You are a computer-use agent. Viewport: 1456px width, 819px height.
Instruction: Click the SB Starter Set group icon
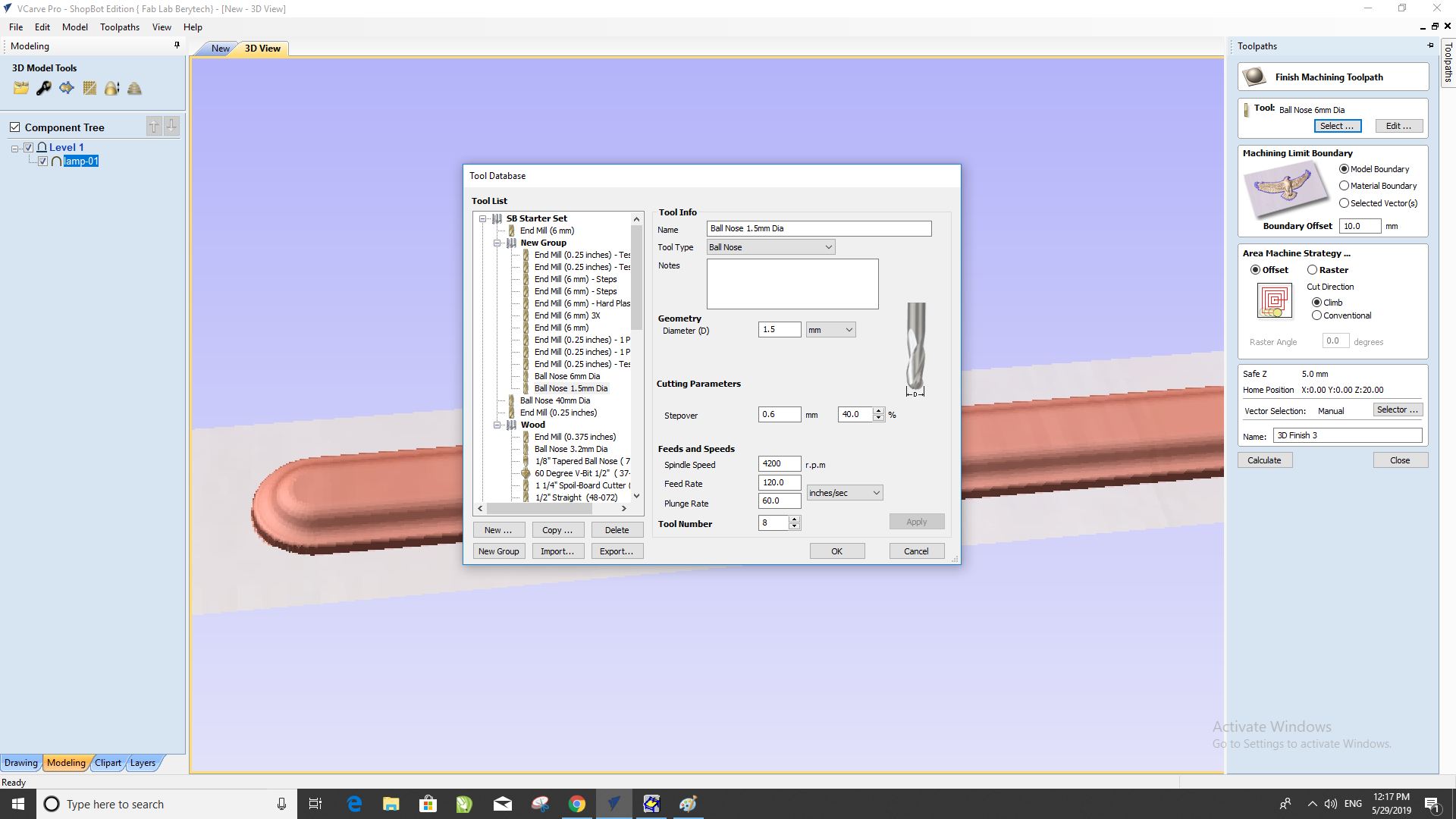tap(497, 218)
